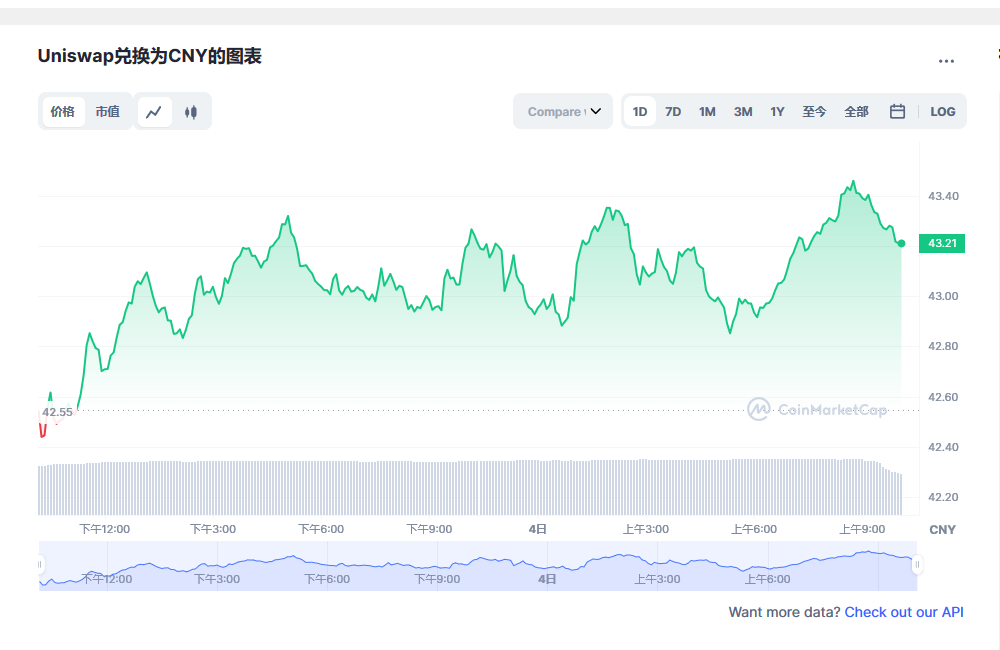Click the 上午9:00 label on main x-axis
This screenshot has width=1000, height=650.
[x=862, y=529]
